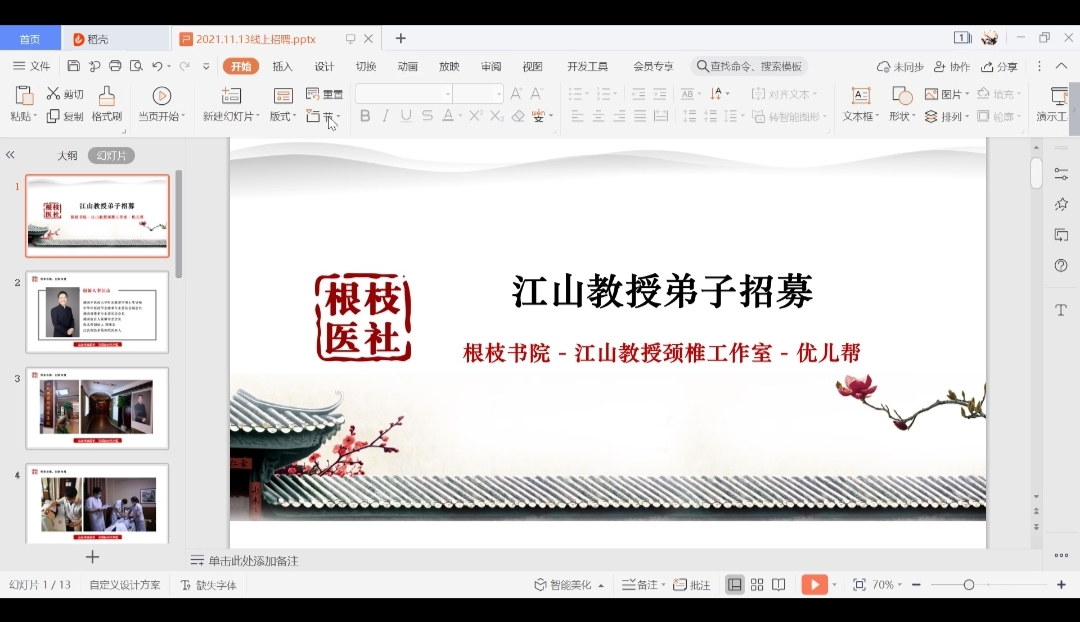This screenshot has width=1080, height=622.
Task: Click the search commands (查找命令) field
Action: [749, 66]
